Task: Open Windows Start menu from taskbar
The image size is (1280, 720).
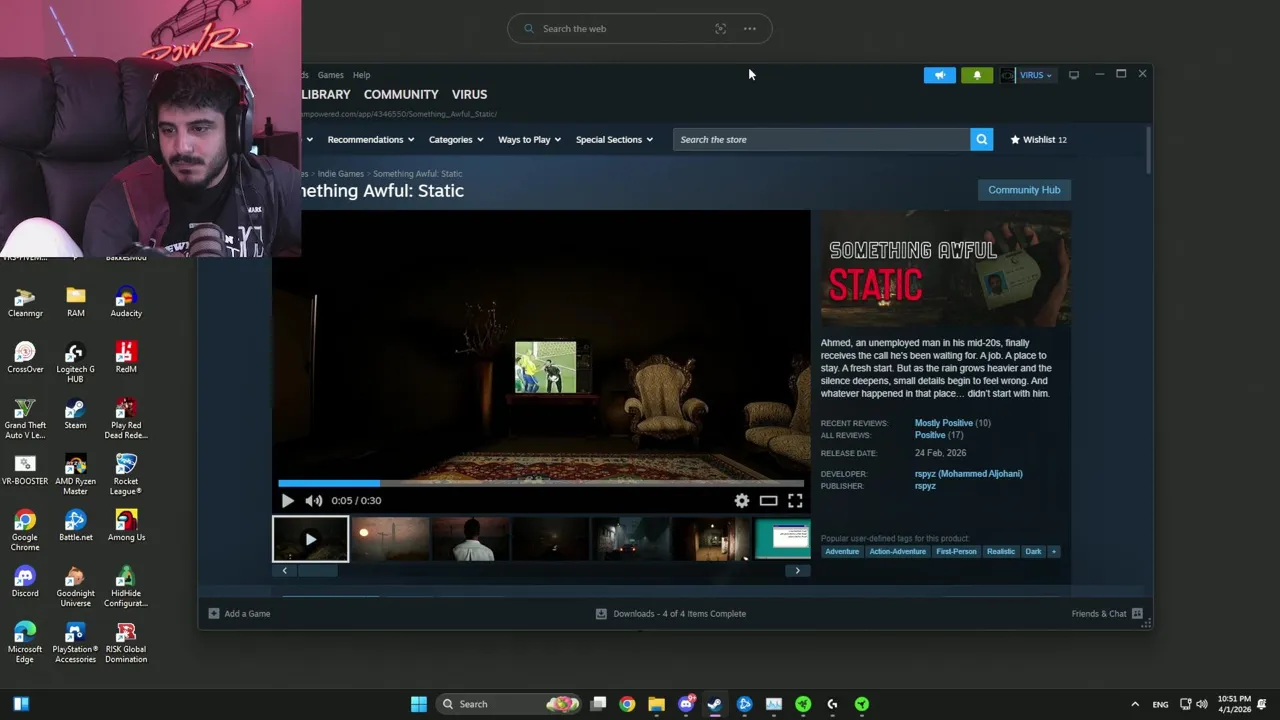Action: click(419, 704)
